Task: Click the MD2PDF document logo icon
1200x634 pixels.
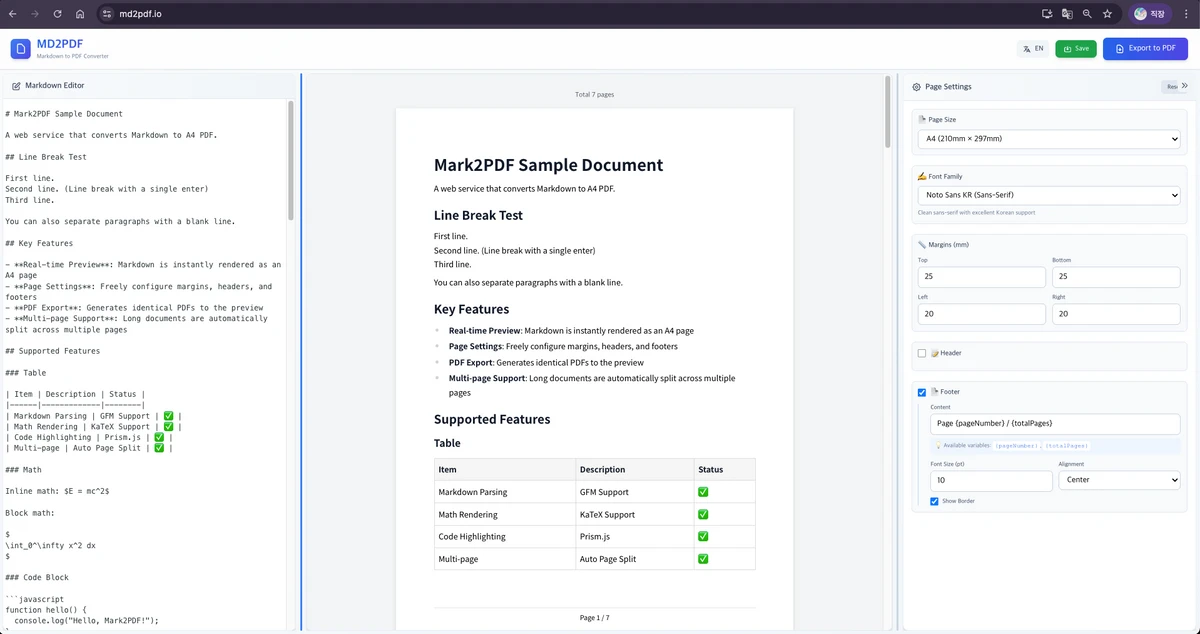Action: tap(20, 49)
